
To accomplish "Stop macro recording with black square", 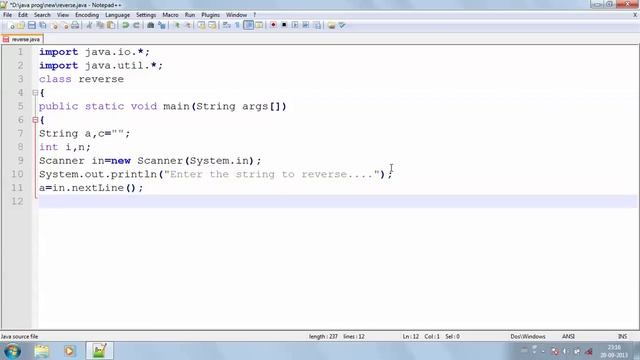I will 284,25.
